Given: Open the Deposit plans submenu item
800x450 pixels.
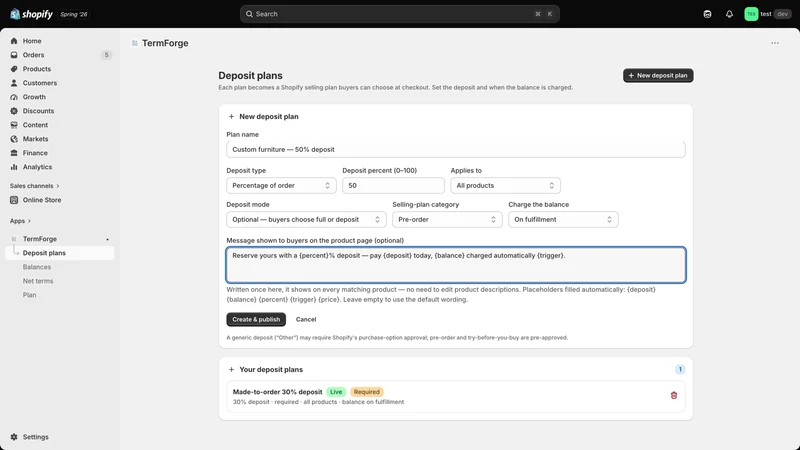Looking at the screenshot, I should pos(60,253).
